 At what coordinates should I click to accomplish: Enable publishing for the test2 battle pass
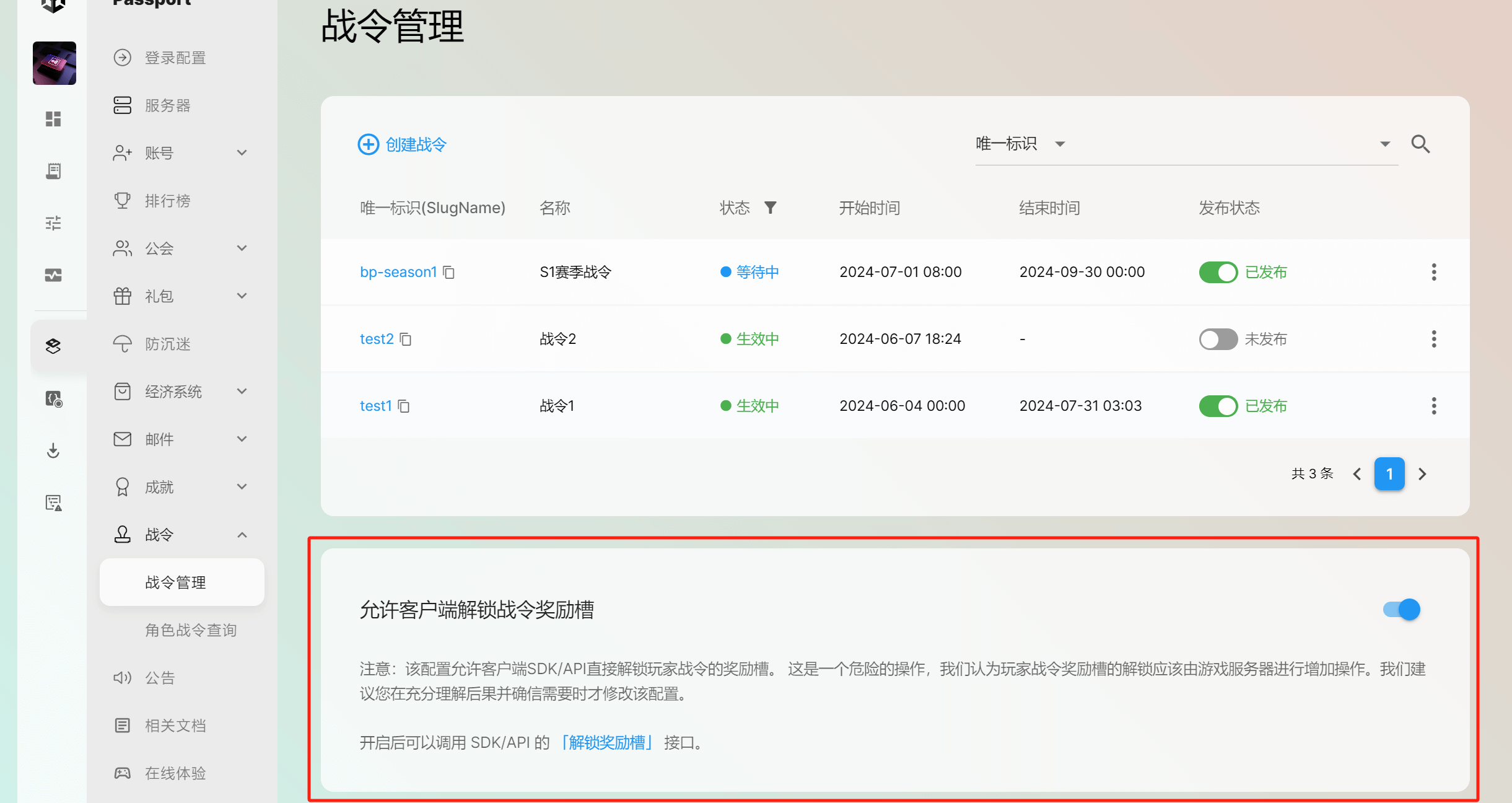pos(1218,339)
